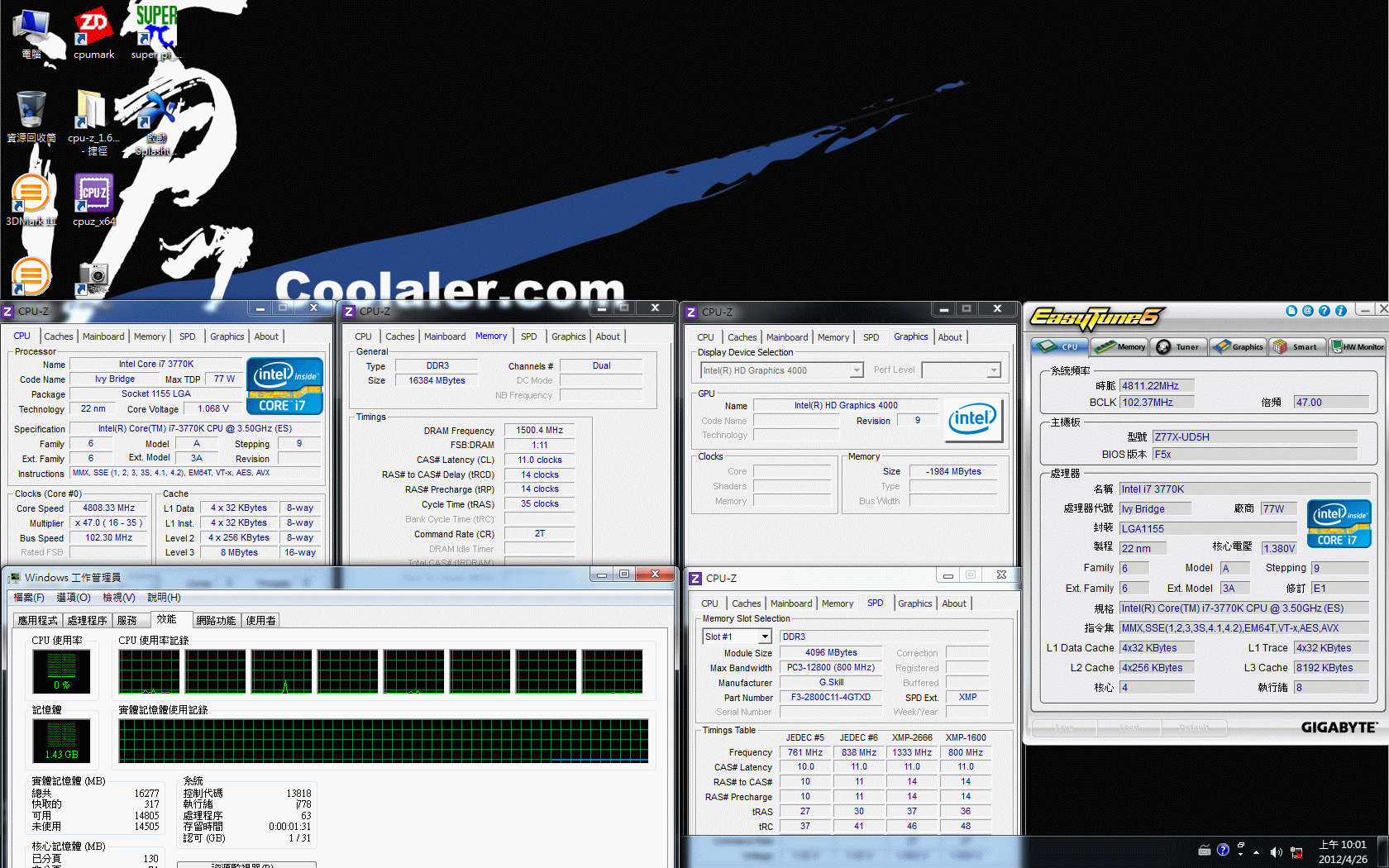Open the super_pi desktop shortcut
Image resolution: width=1389 pixels, height=868 pixels.
point(155,33)
